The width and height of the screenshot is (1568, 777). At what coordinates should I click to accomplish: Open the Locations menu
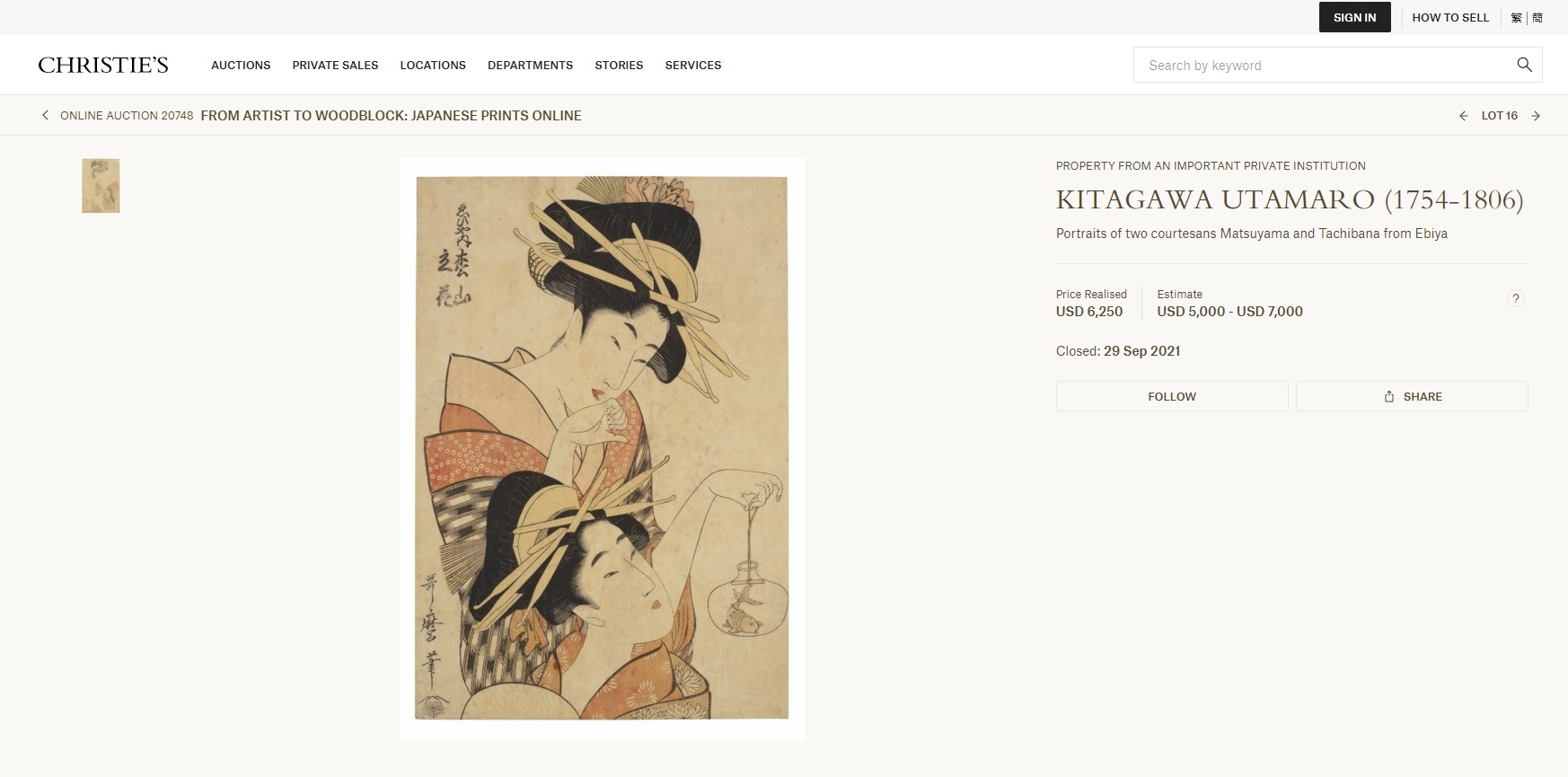[433, 65]
